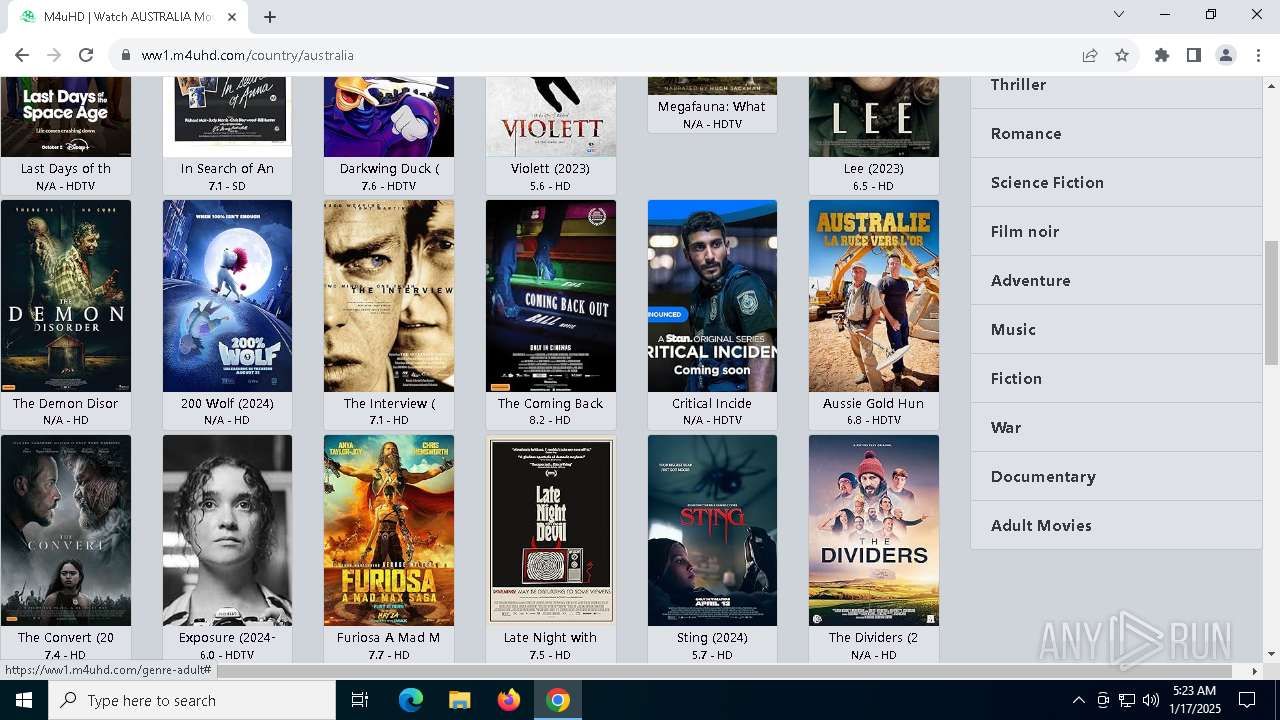Close the M4uHD tab
This screenshot has height=720, width=1280.
tap(233, 17)
